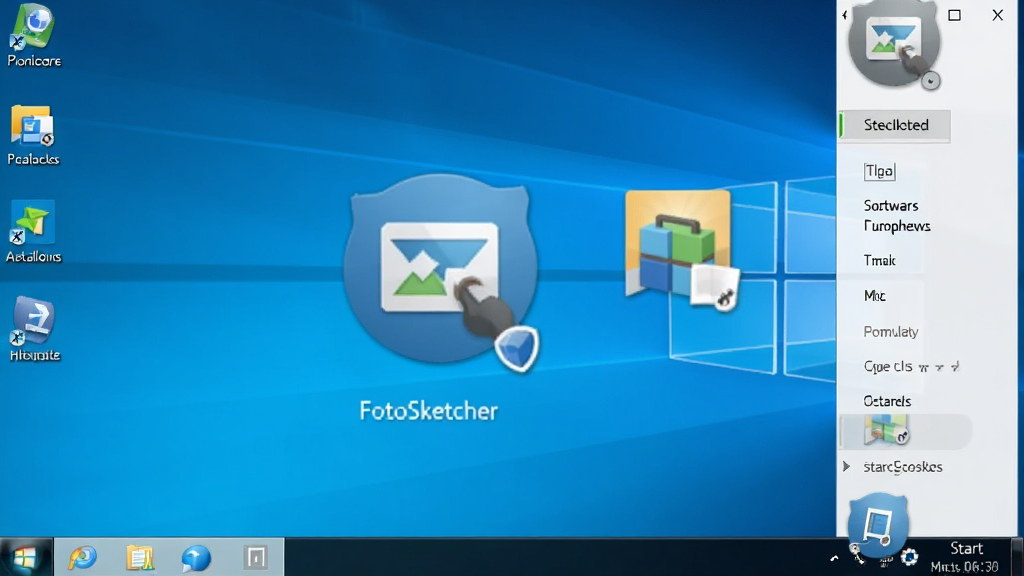Click the pin tray icon
The image size is (1024, 576).
[x=857, y=554]
